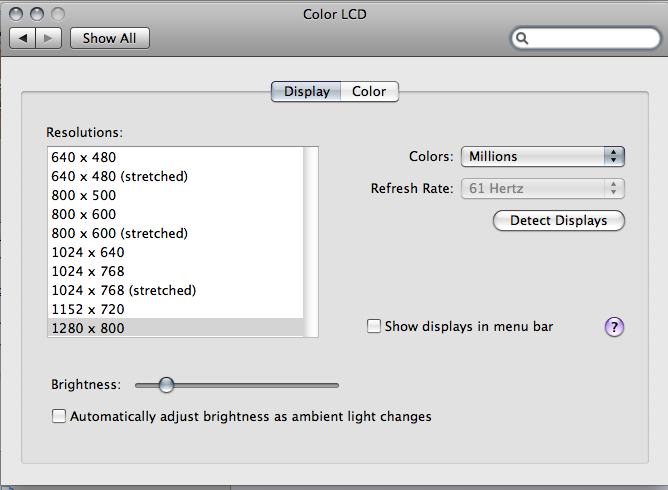
Task: Close the Color LCD window
Action: pos(16,14)
